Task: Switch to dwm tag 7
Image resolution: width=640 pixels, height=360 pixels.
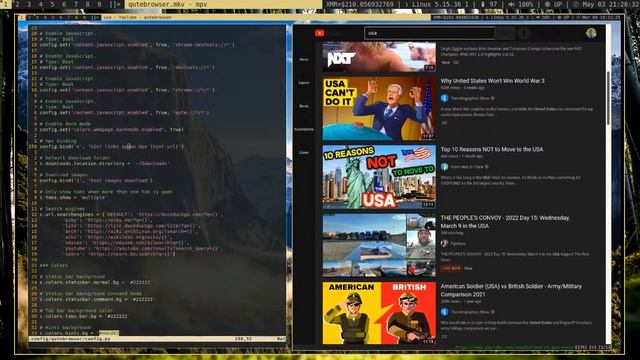Action: pos(76,4)
